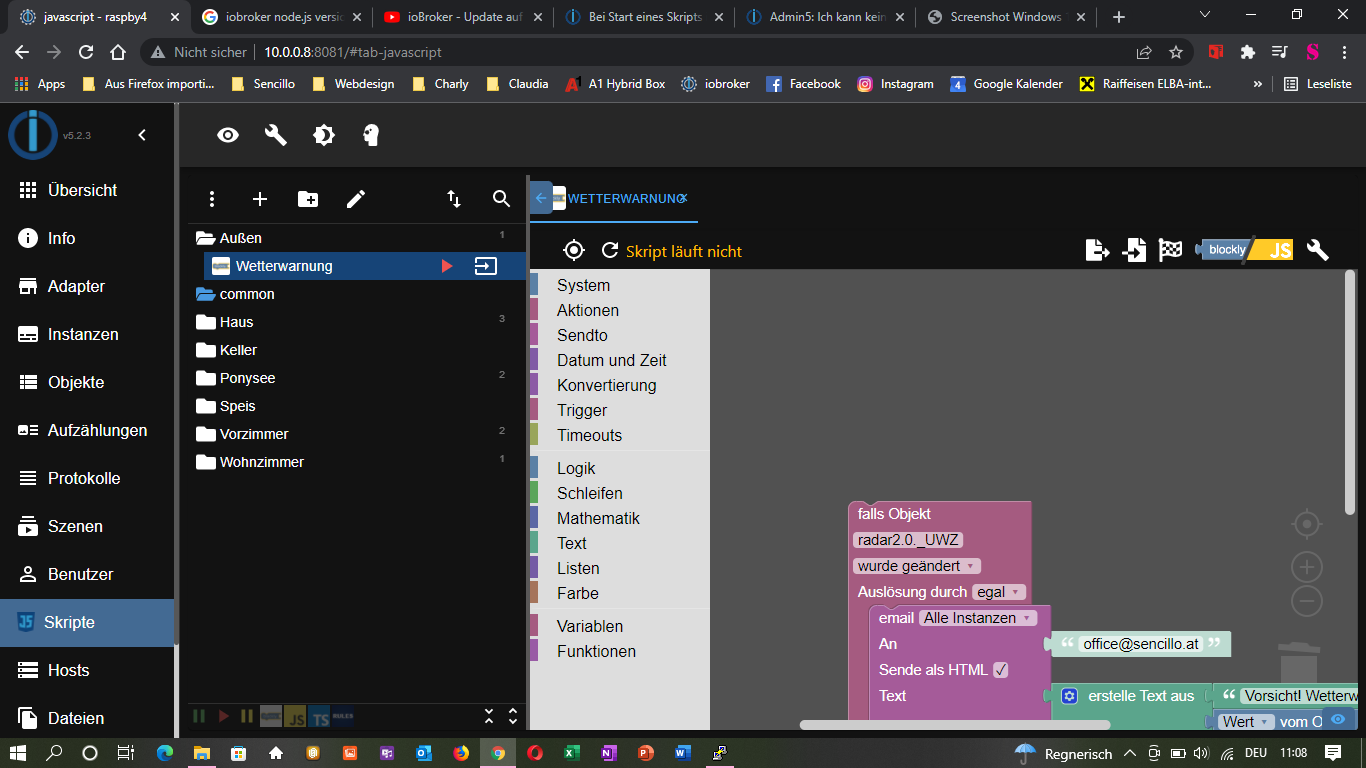Click the locate target icon beside the restart icon
Image resolution: width=1366 pixels, height=768 pixels.
(574, 250)
